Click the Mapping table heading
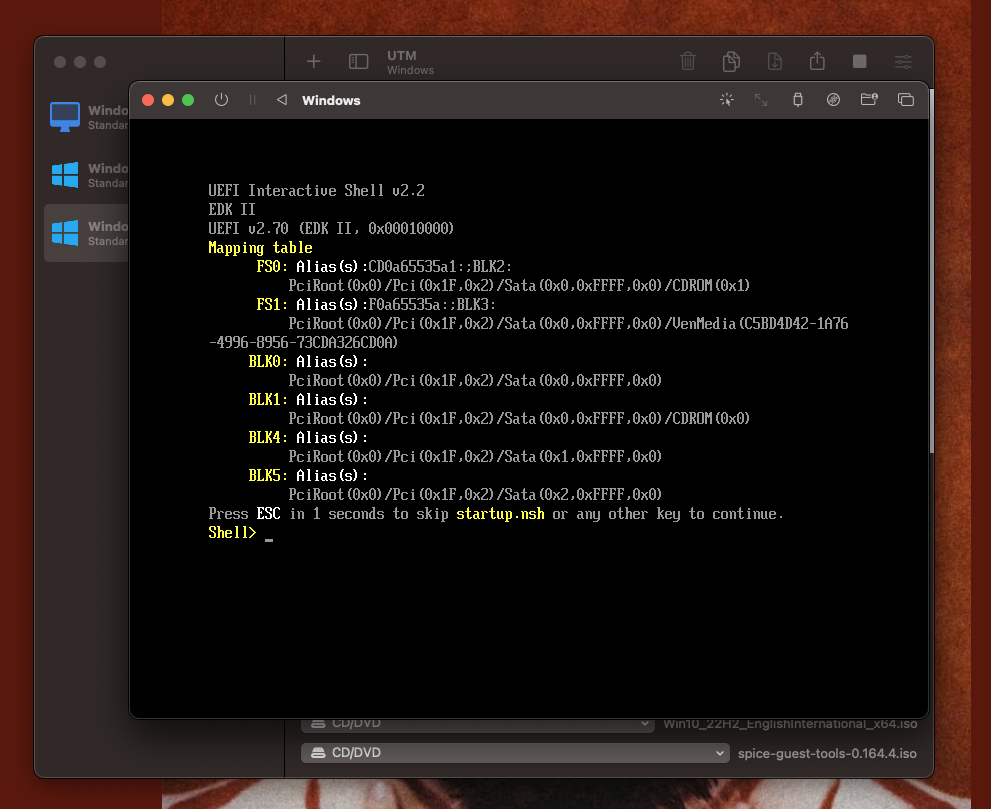 click(260, 248)
